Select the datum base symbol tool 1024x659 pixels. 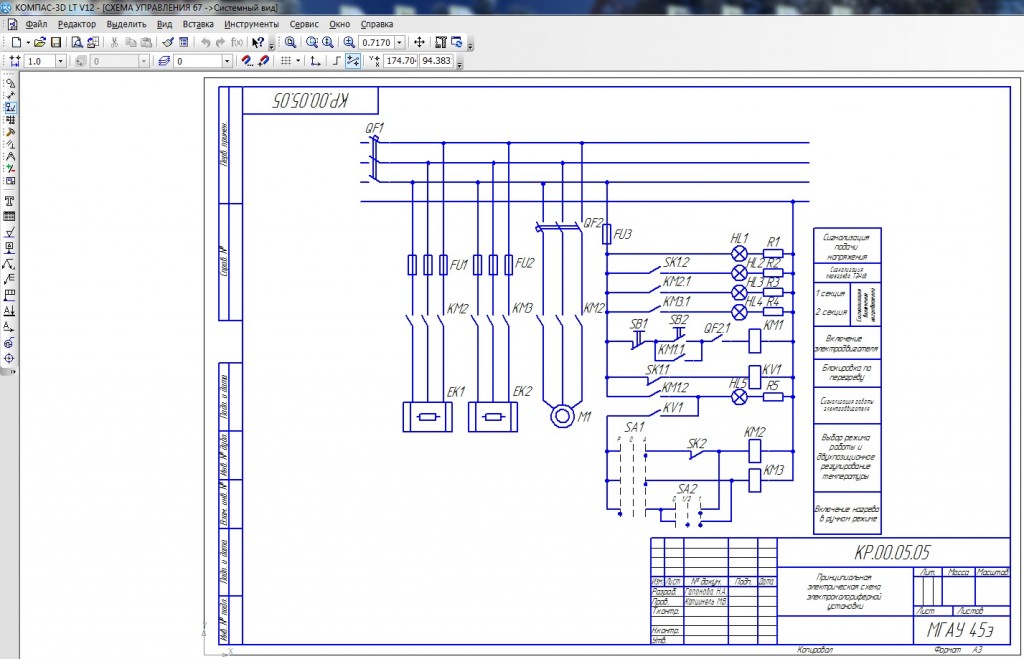(x=9, y=248)
